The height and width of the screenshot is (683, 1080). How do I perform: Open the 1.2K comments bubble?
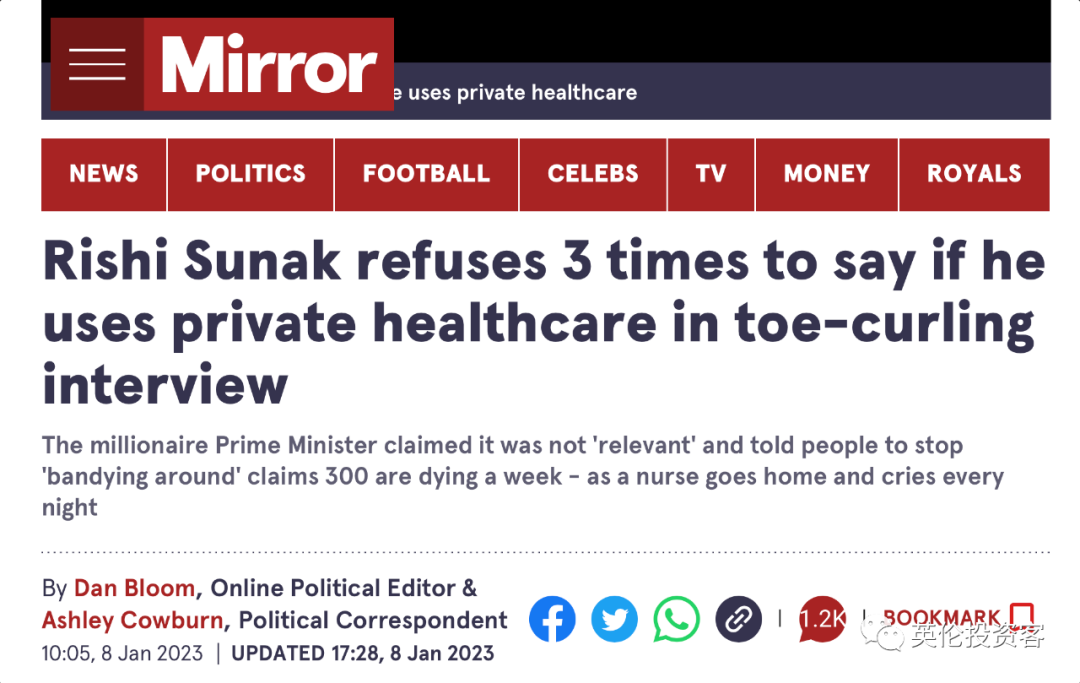click(x=822, y=619)
